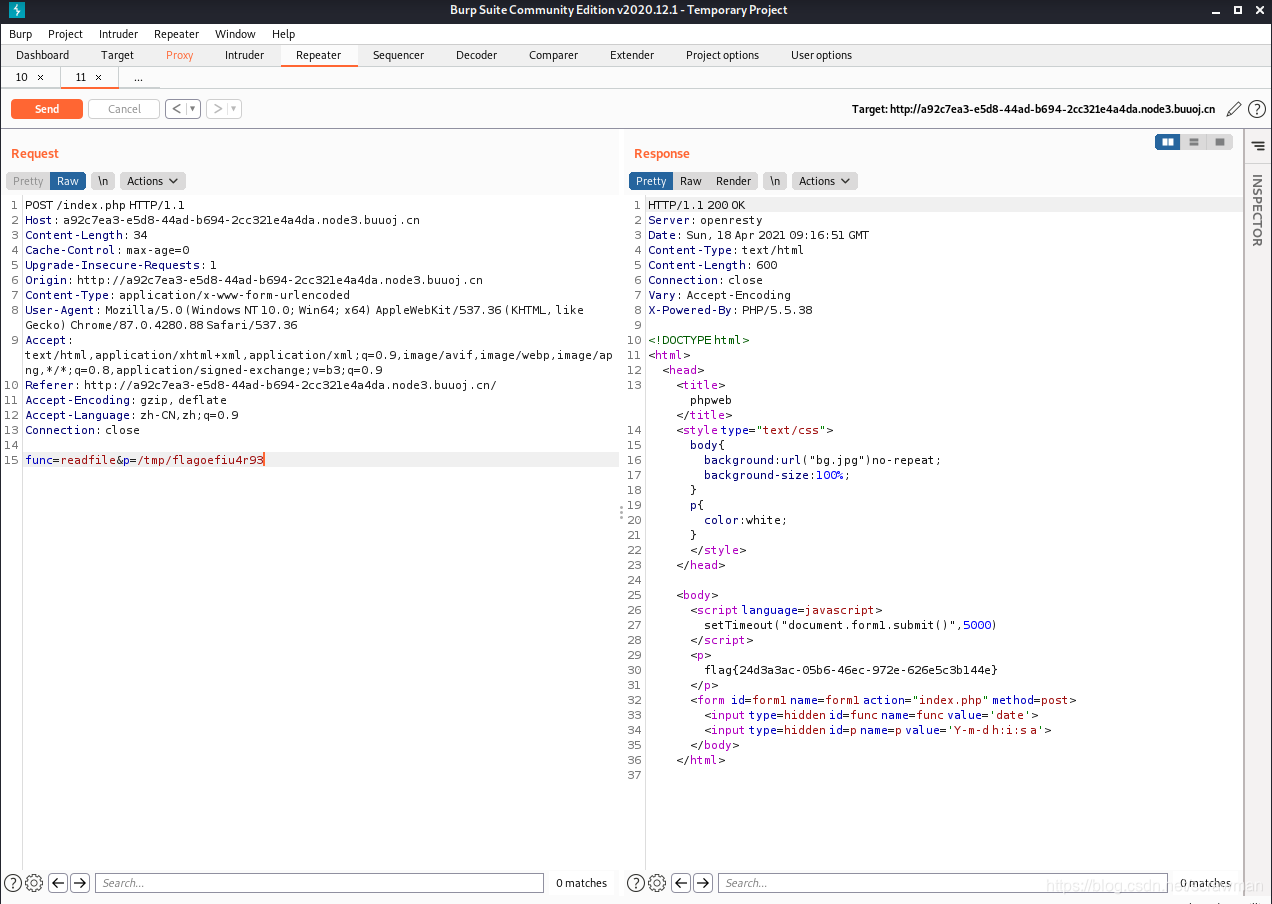Toggle the Inspector panel hamburger icon
The image size is (1272, 904).
point(1258,146)
